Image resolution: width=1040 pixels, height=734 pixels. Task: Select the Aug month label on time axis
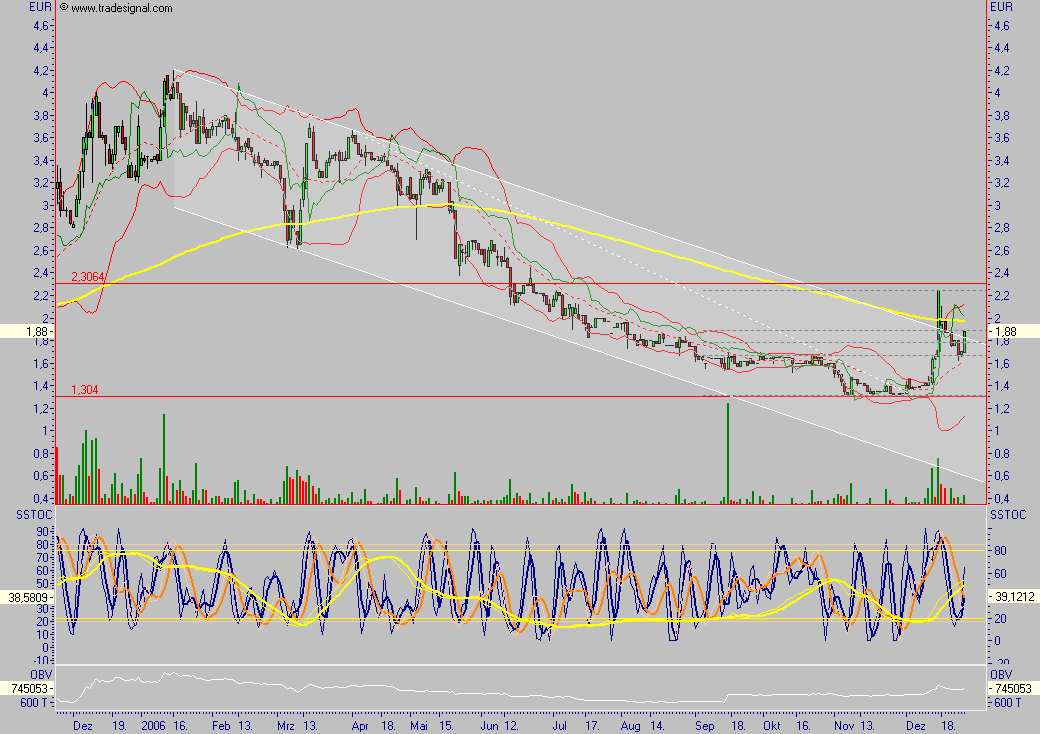(x=630, y=726)
